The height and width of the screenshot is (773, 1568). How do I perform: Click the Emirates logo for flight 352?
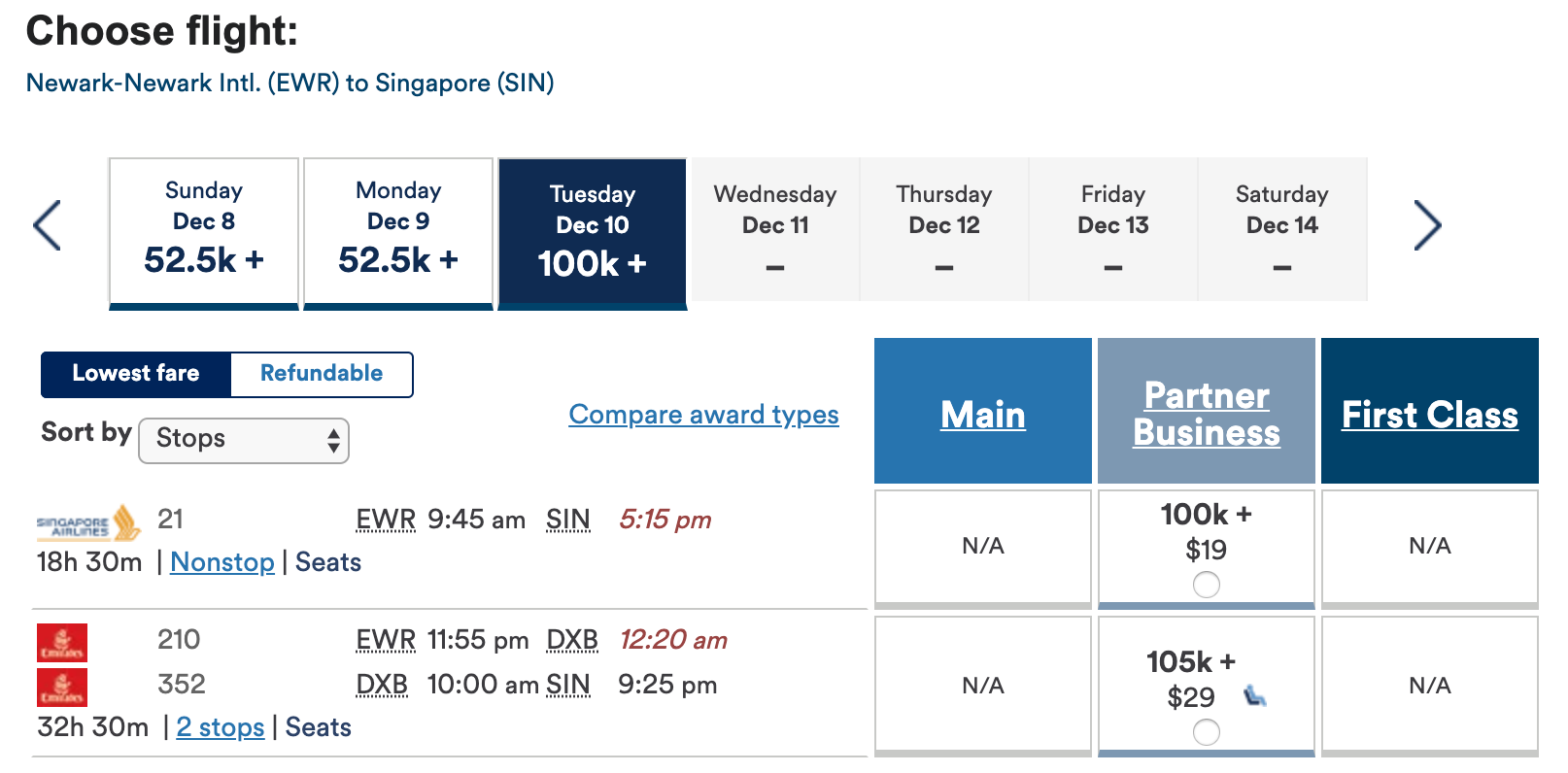[x=62, y=688]
